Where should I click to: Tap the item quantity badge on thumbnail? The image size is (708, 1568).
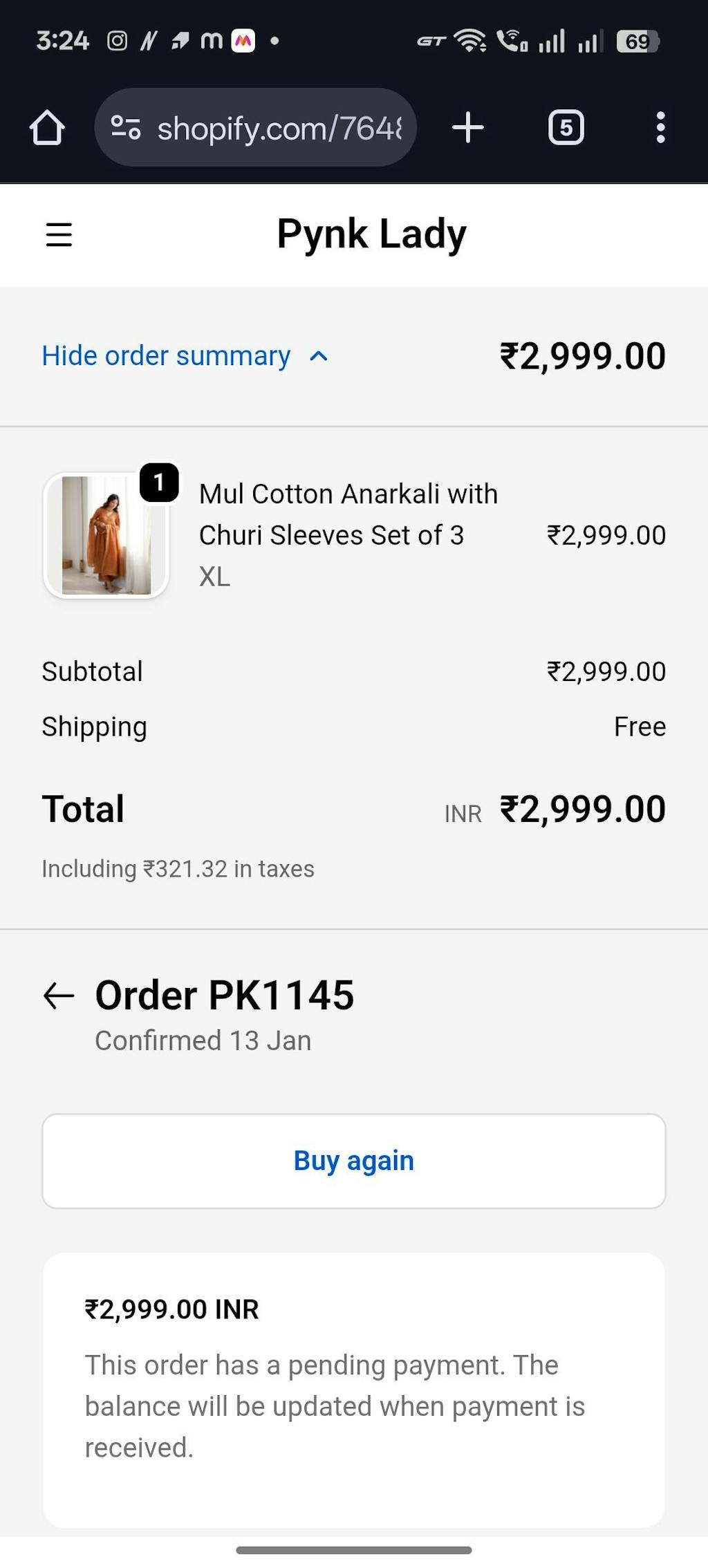[159, 482]
